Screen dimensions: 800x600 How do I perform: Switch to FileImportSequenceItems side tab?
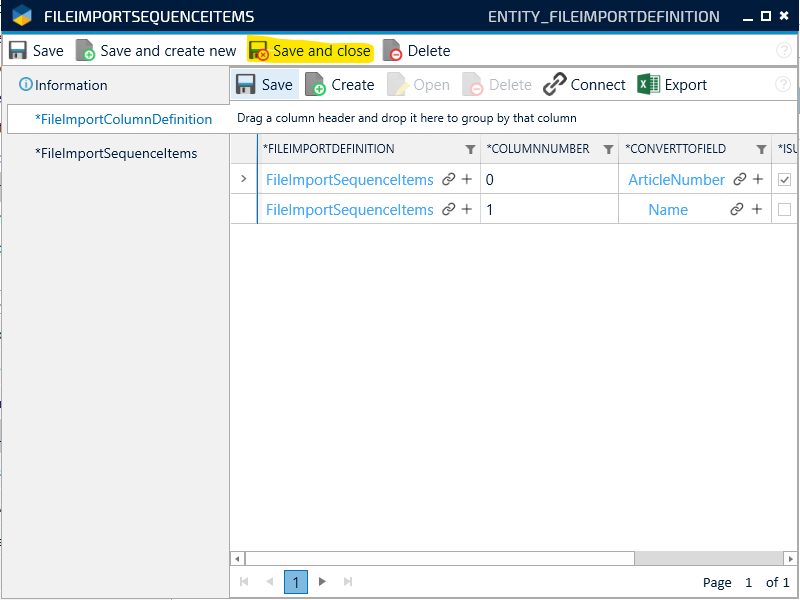[x=116, y=153]
